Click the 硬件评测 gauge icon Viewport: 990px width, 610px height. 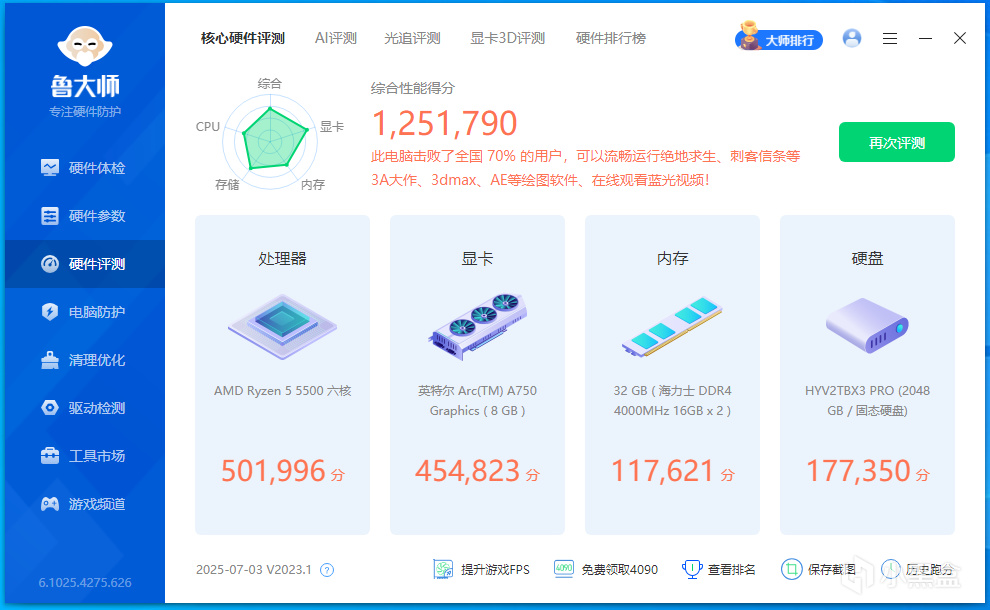pos(50,264)
